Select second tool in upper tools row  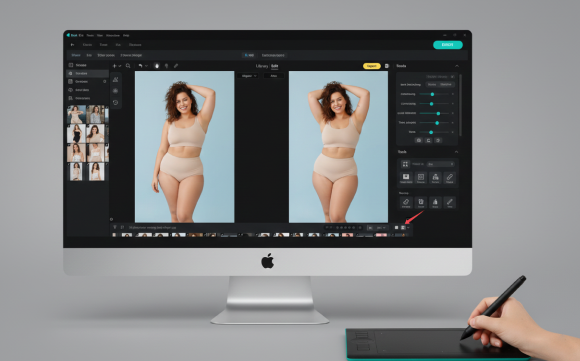pyautogui.click(x=421, y=178)
